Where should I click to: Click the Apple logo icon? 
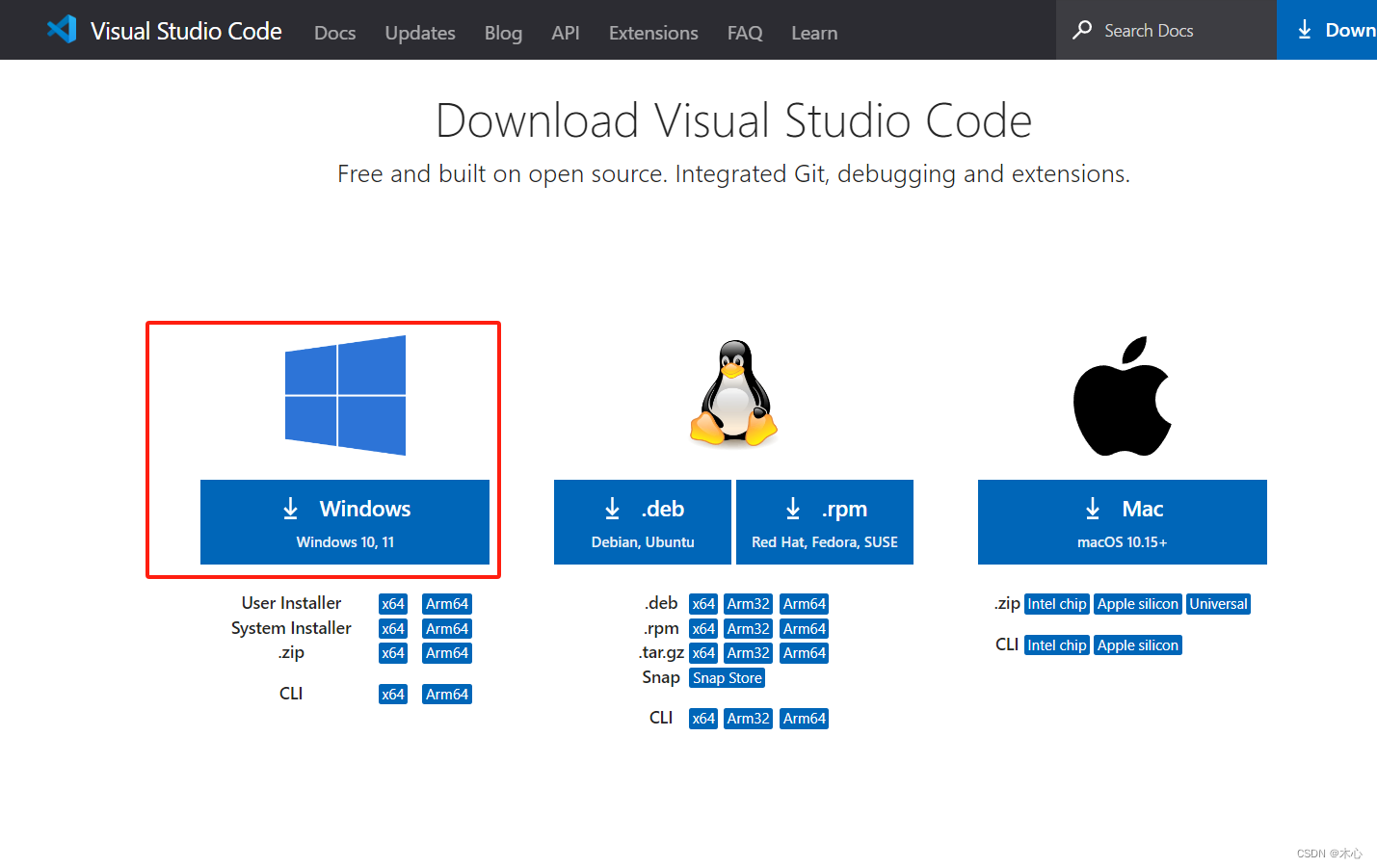(x=1123, y=396)
